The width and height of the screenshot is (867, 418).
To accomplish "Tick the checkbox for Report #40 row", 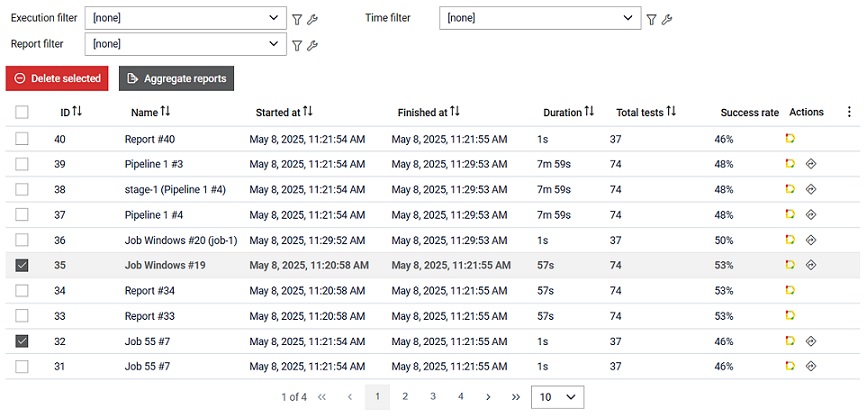I will 22,139.
